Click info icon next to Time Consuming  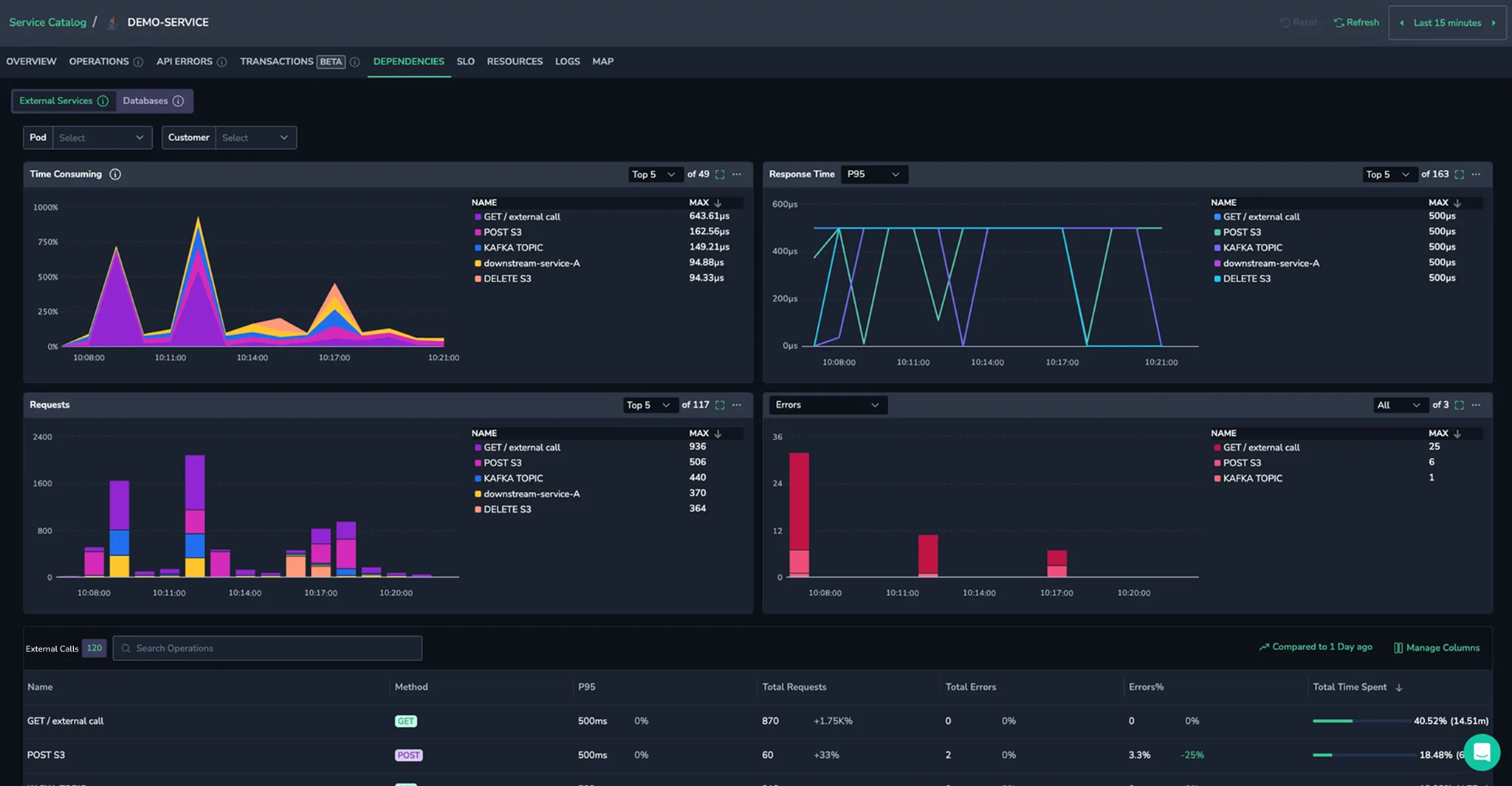point(115,174)
